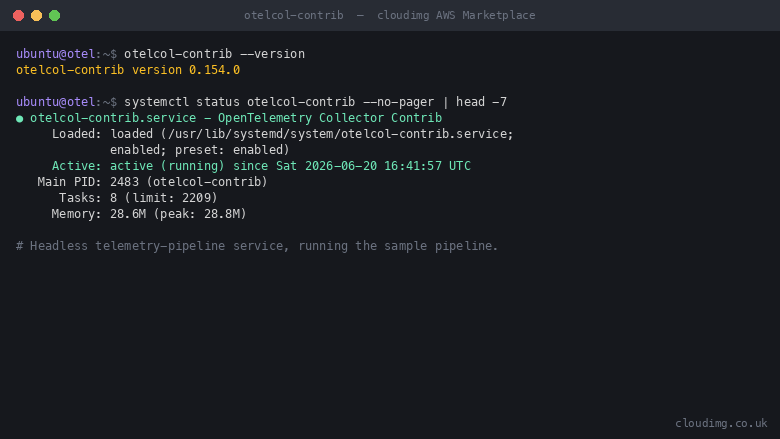Screen dimensions: 780x439
Task: Click the otelcol-contrib --version command
Action: point(214,54)
